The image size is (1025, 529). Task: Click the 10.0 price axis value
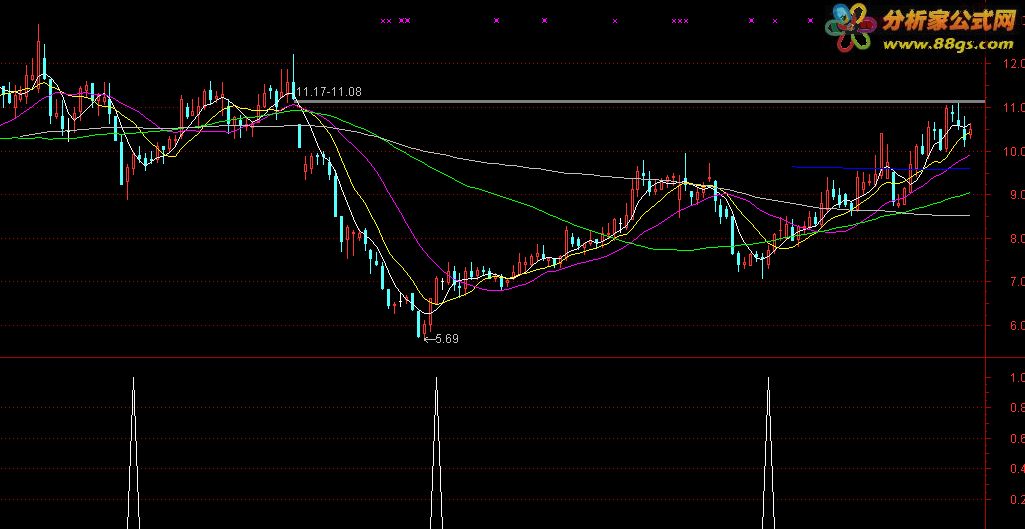point(1013,151)
